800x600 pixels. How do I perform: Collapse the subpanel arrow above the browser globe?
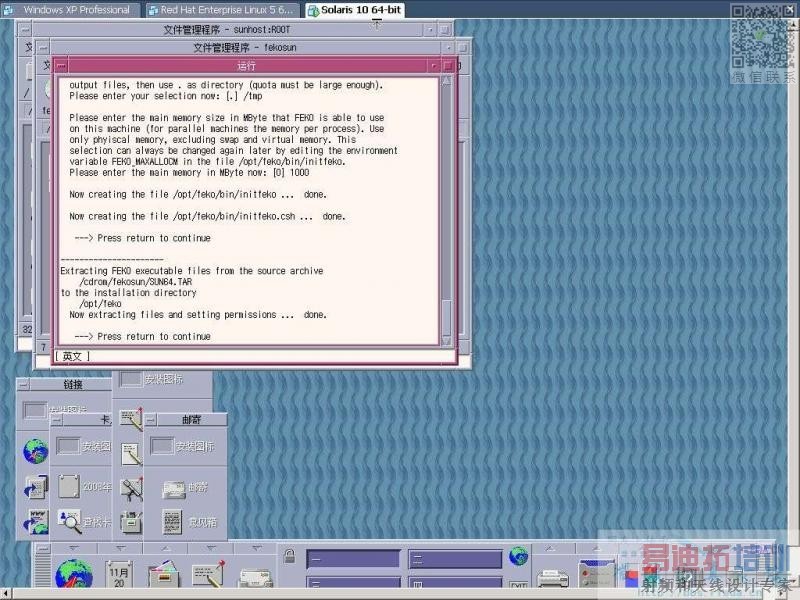pos(74,548)
